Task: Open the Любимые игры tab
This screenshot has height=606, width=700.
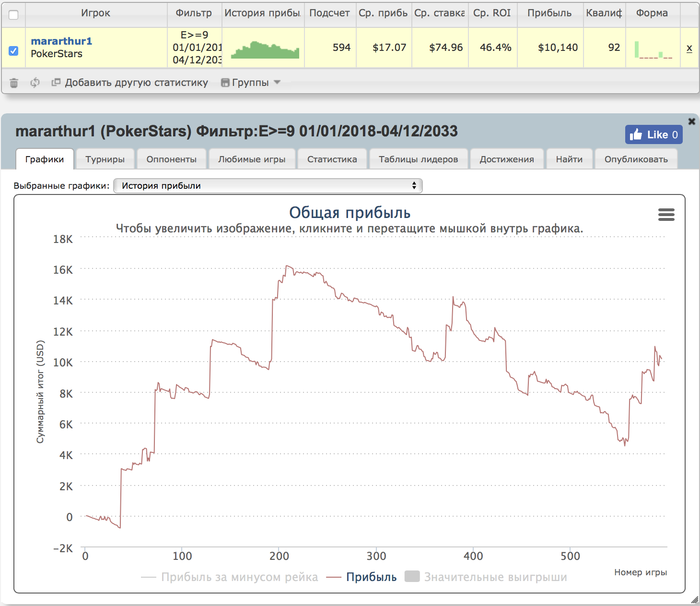Action: 252,159
